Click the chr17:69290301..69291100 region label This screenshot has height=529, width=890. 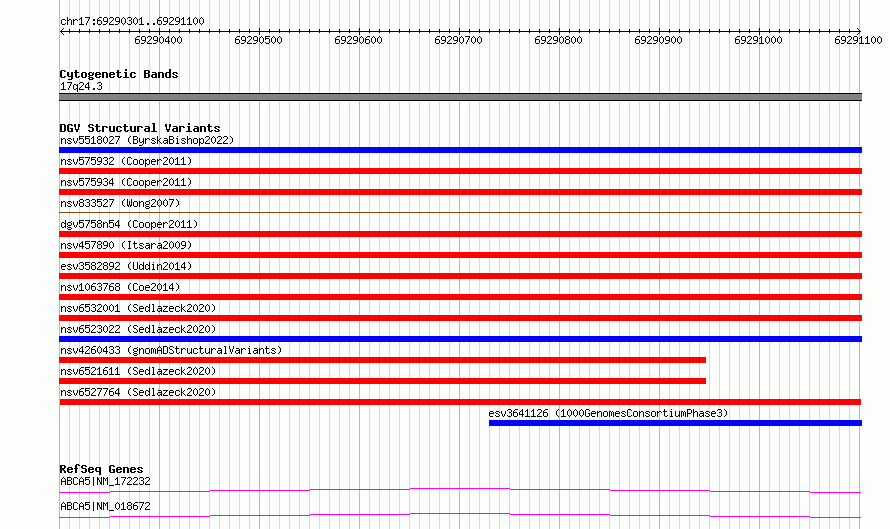pos(132,21)
